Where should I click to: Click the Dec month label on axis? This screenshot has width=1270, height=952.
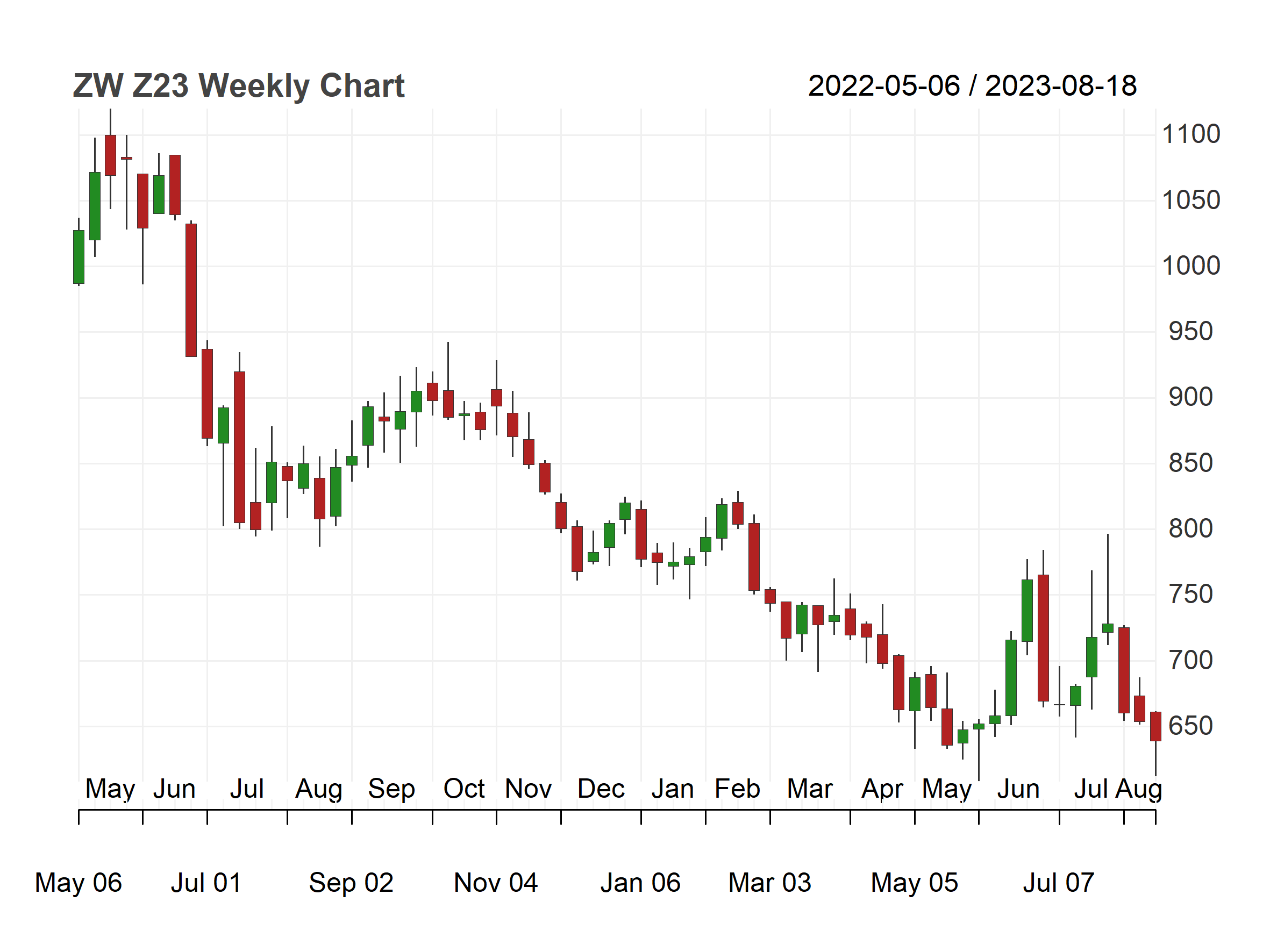(601, 789)
